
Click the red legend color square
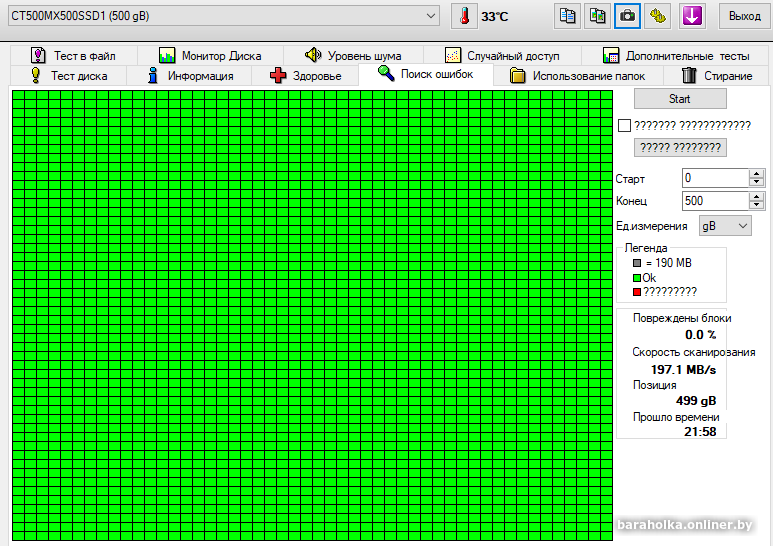click(636, 292)
